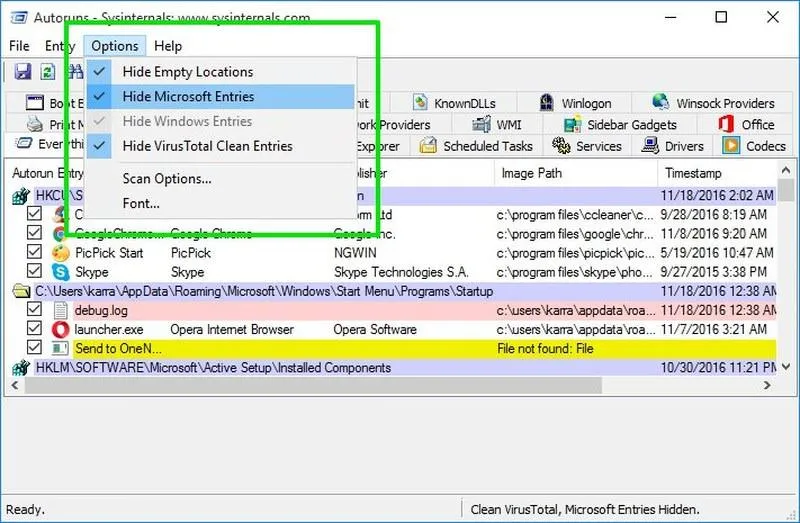The width and height of the screenshot is (800, 523).
Task: Uncheck the launcher.exe entry checkbox
Action: coord(34,329)
